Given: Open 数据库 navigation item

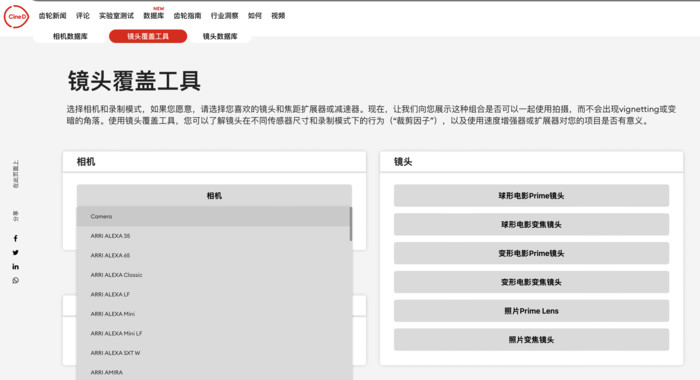Looking at the screenshot, I should coord(154,16).
